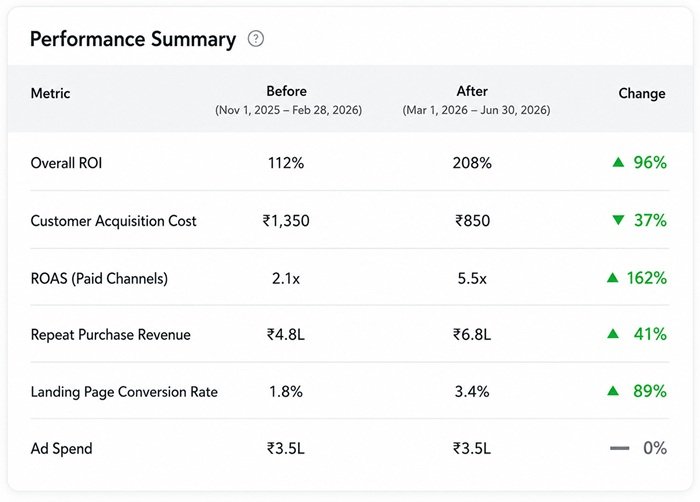
Task: Click the date range Mar 1, 2026 – Jun 30, 2026
Action: tap(476, 110)
